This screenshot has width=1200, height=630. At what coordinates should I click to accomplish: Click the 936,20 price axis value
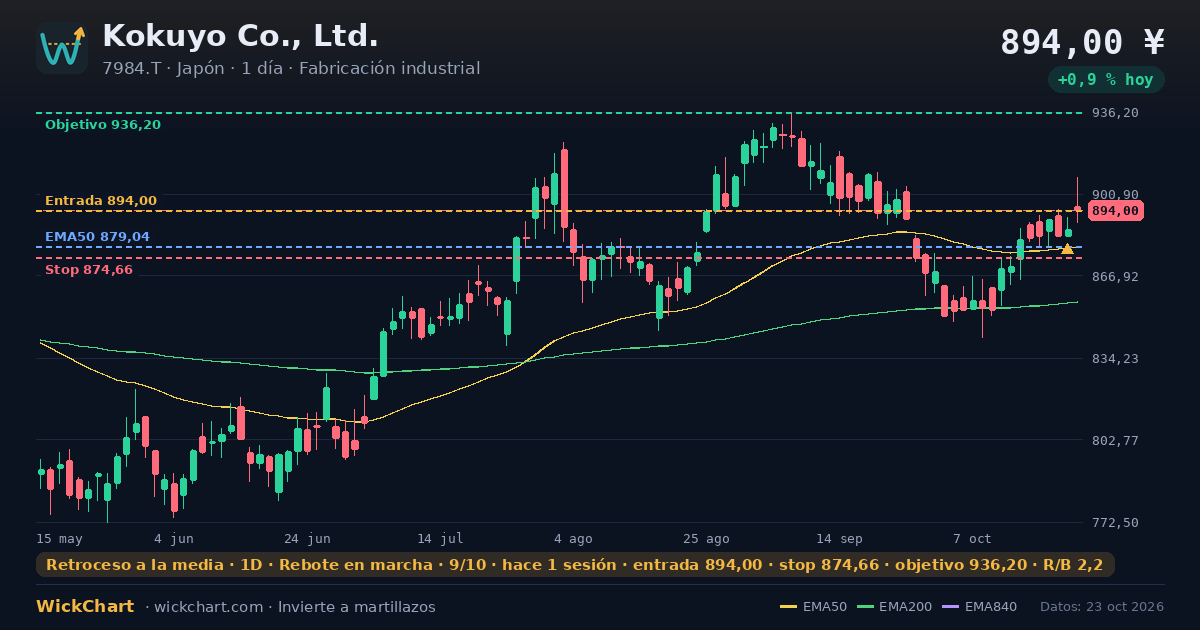coord(1115,113)
